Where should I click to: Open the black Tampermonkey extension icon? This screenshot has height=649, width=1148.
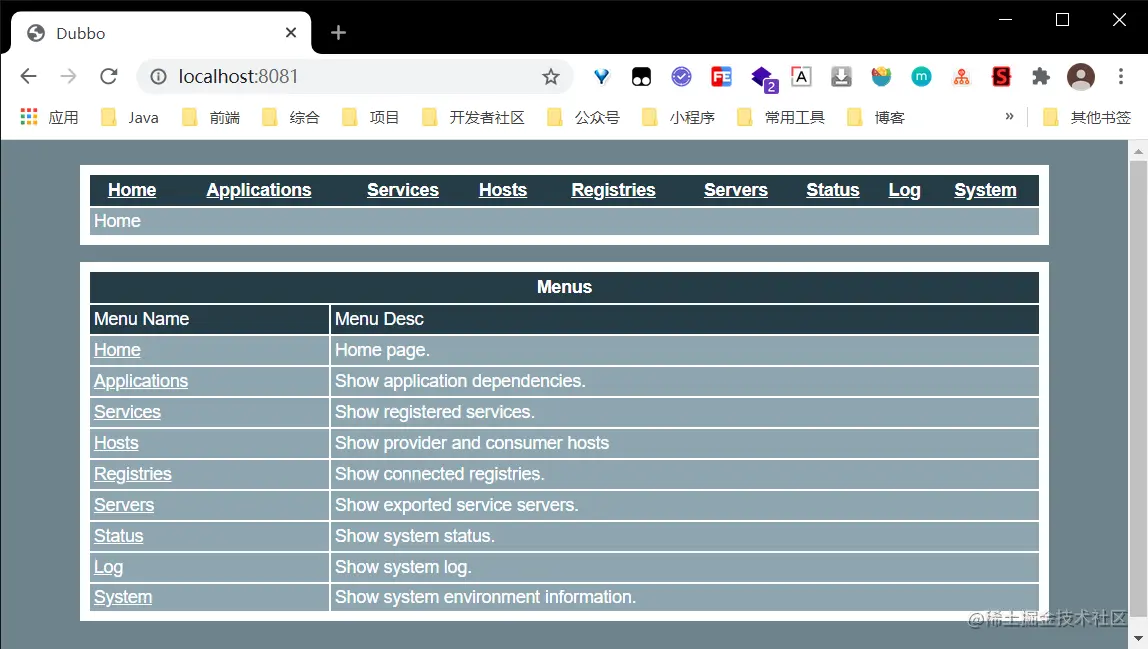(x=641, y=76)
